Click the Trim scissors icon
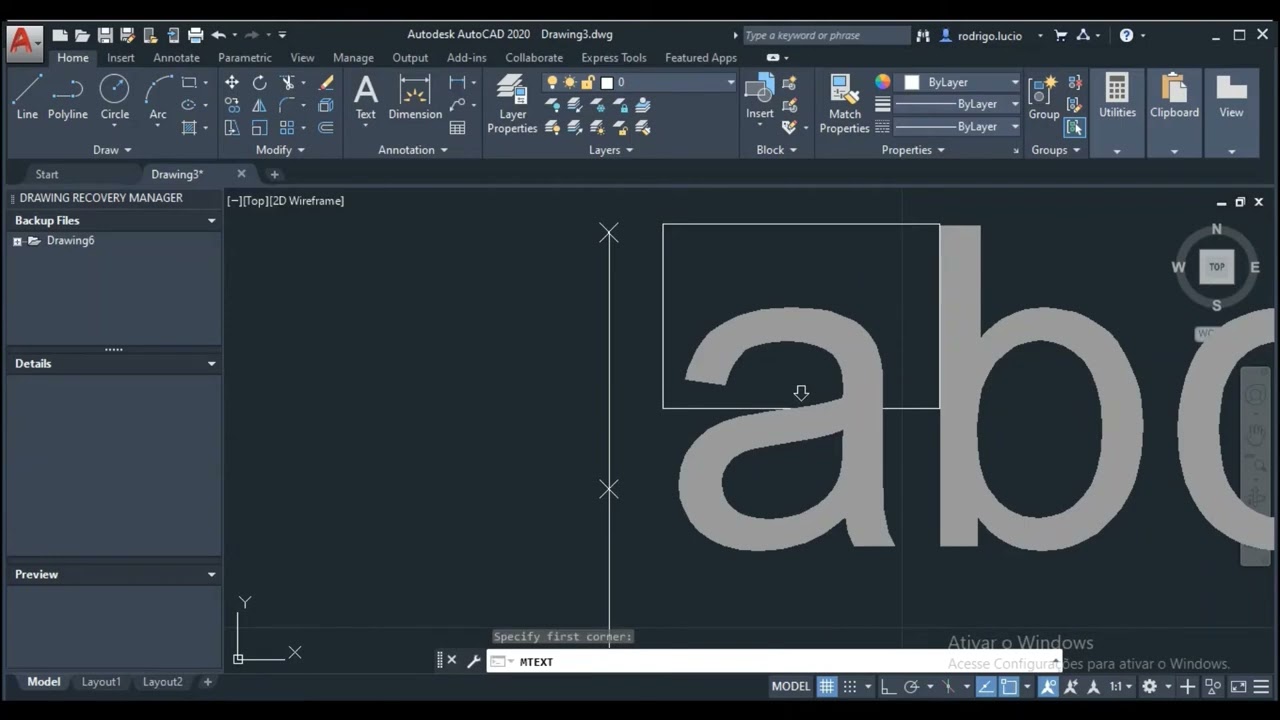Screen dimensions: 1280x720 288,82
